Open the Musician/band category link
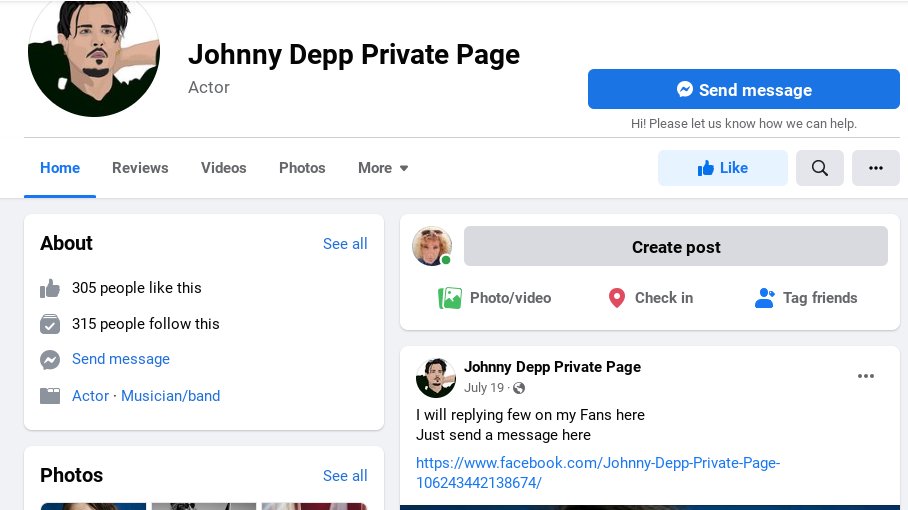Screen dimensions: 908x510 point(170,396)
